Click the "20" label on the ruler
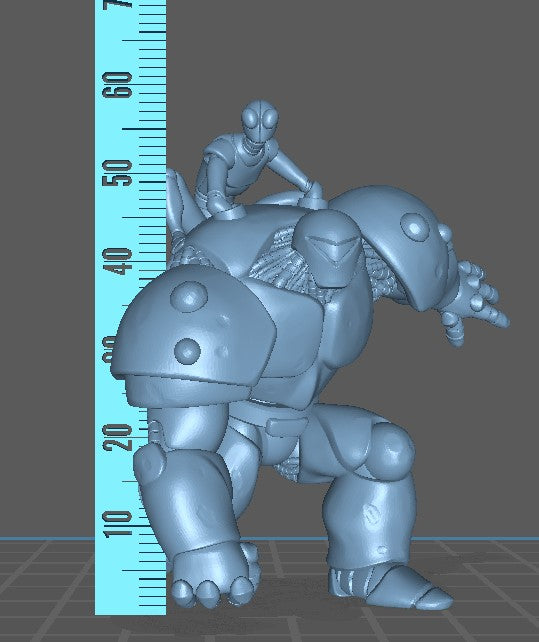 click(118, 437)
